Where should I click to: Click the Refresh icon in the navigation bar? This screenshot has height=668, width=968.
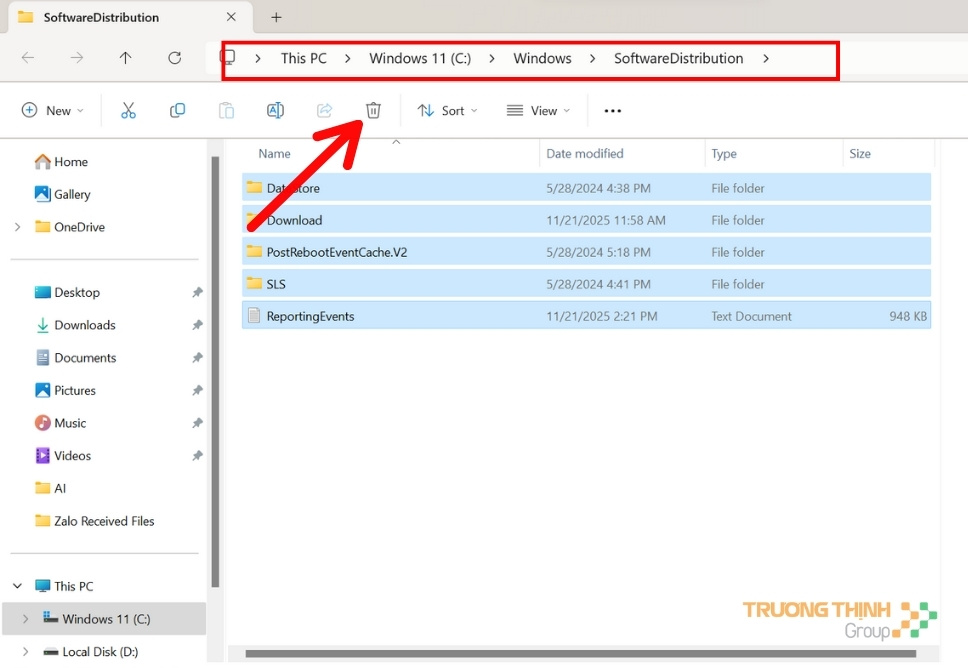[x=174, y=58]
